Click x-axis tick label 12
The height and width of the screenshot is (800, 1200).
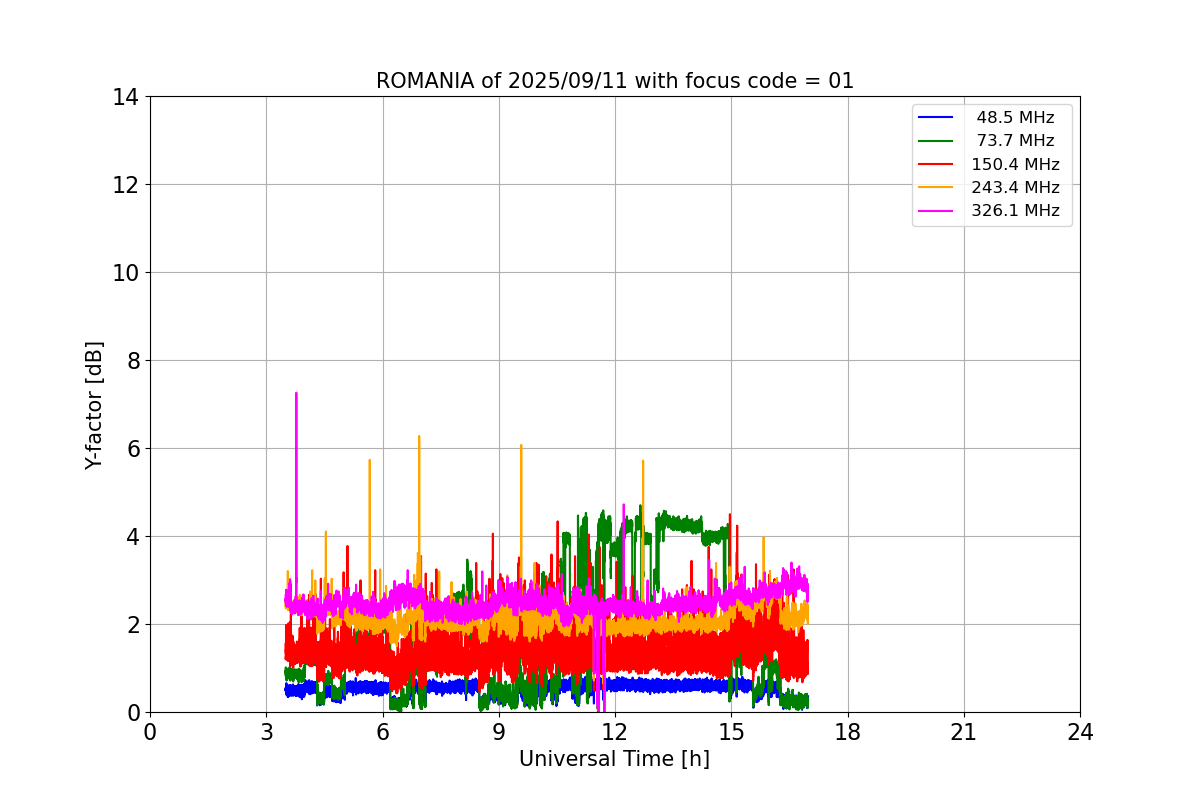coord(614,732)
